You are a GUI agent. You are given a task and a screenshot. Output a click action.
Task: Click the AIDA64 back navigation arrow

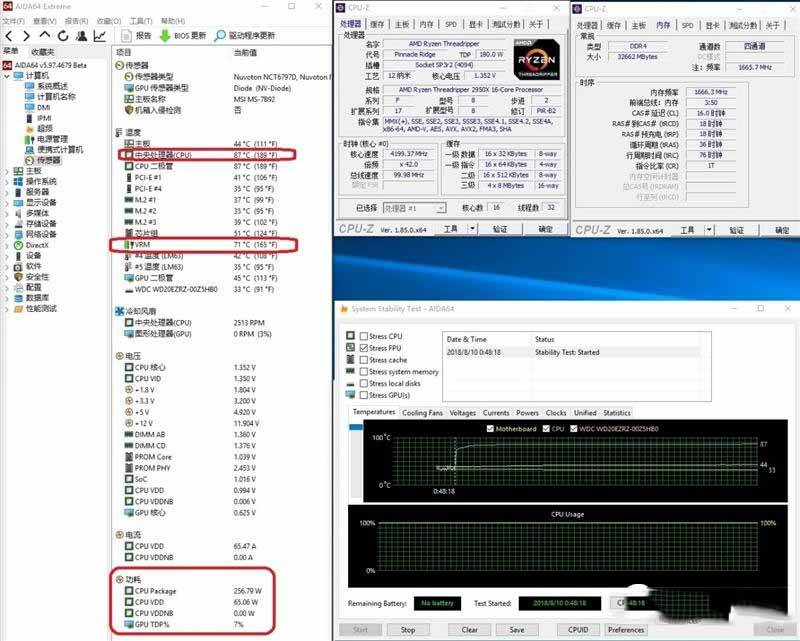point(8,35)
